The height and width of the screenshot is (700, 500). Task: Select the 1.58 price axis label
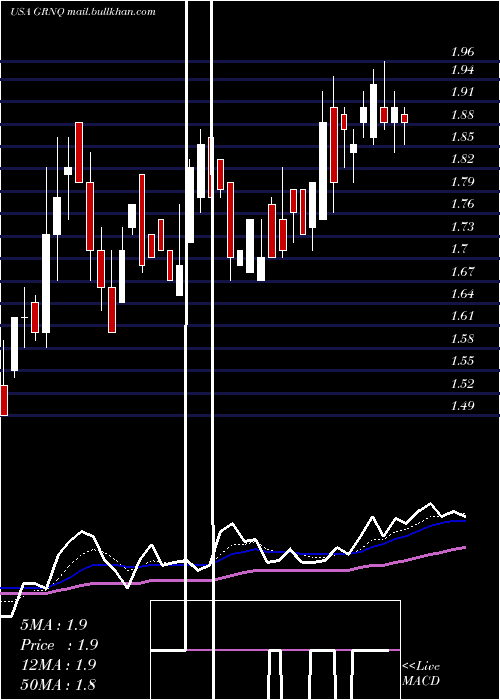462,338
